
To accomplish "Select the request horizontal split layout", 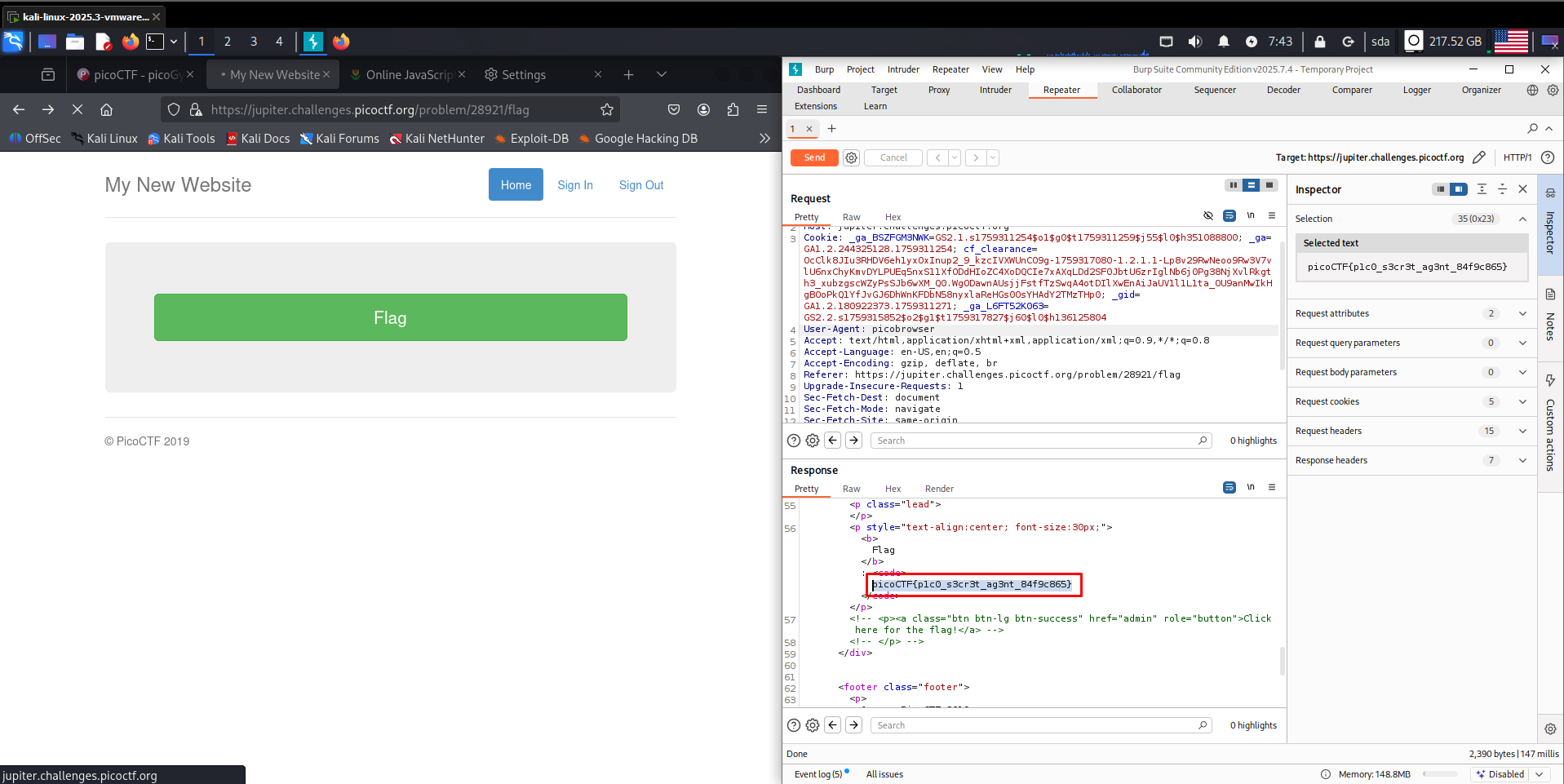I will [1251, 185].
